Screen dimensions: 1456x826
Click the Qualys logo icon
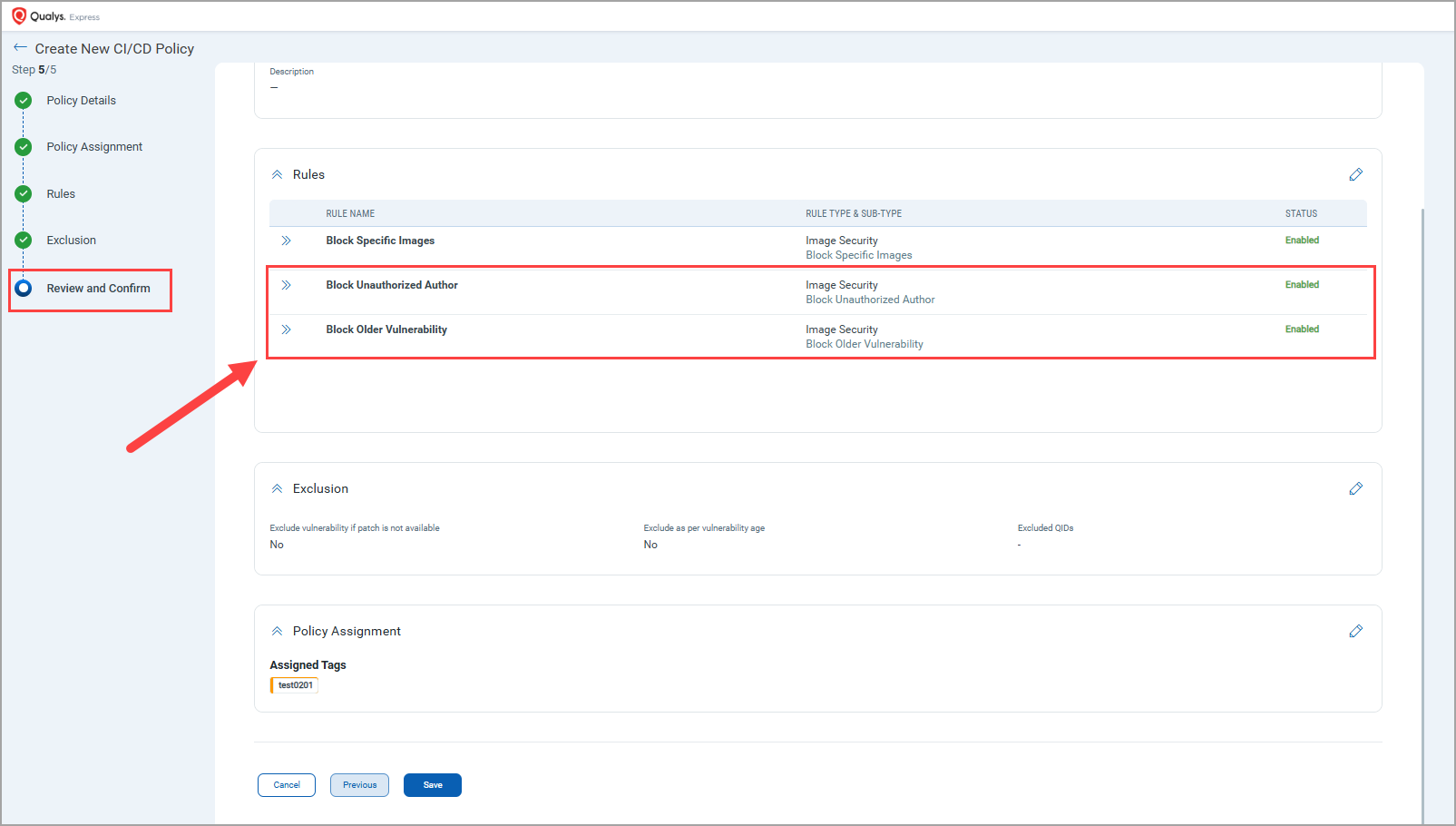click(x=19, y=16)
